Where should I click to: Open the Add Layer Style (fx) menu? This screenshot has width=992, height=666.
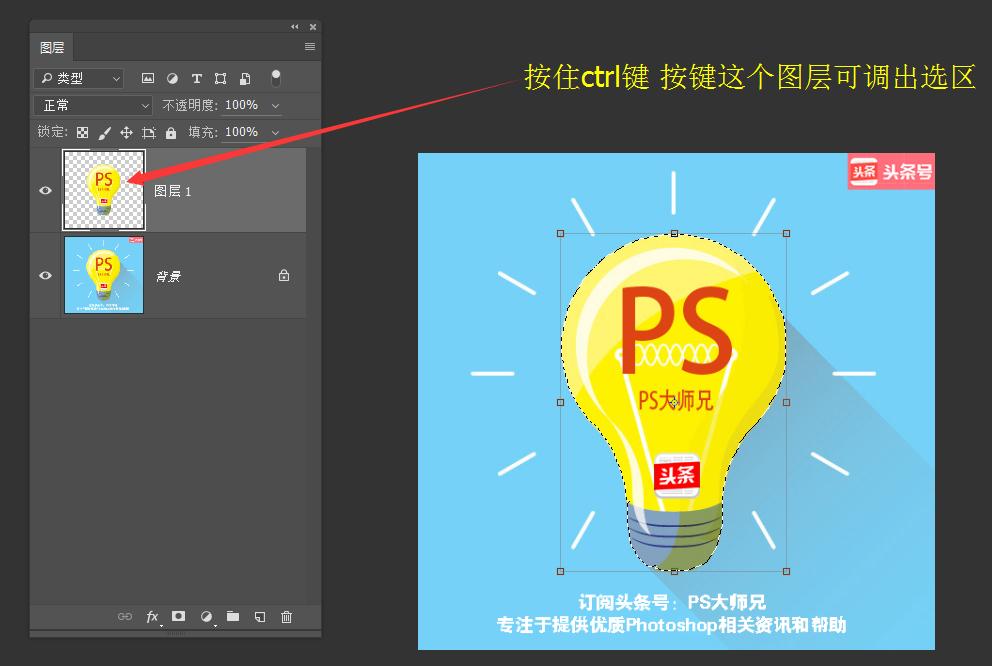tap(151, 617)
